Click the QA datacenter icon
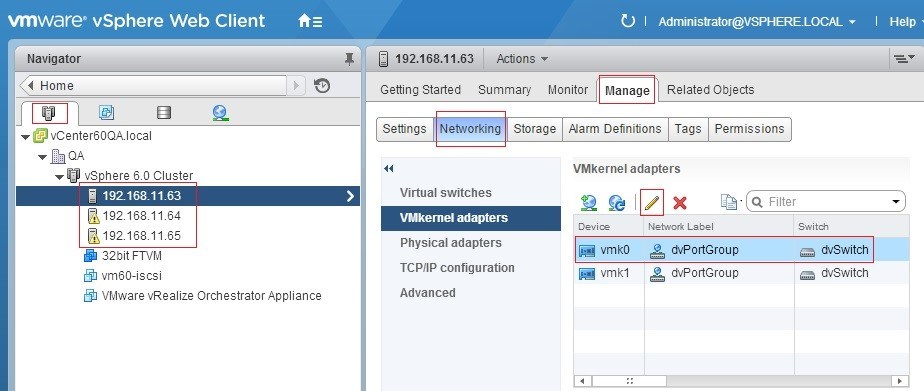 click(58, 155)
